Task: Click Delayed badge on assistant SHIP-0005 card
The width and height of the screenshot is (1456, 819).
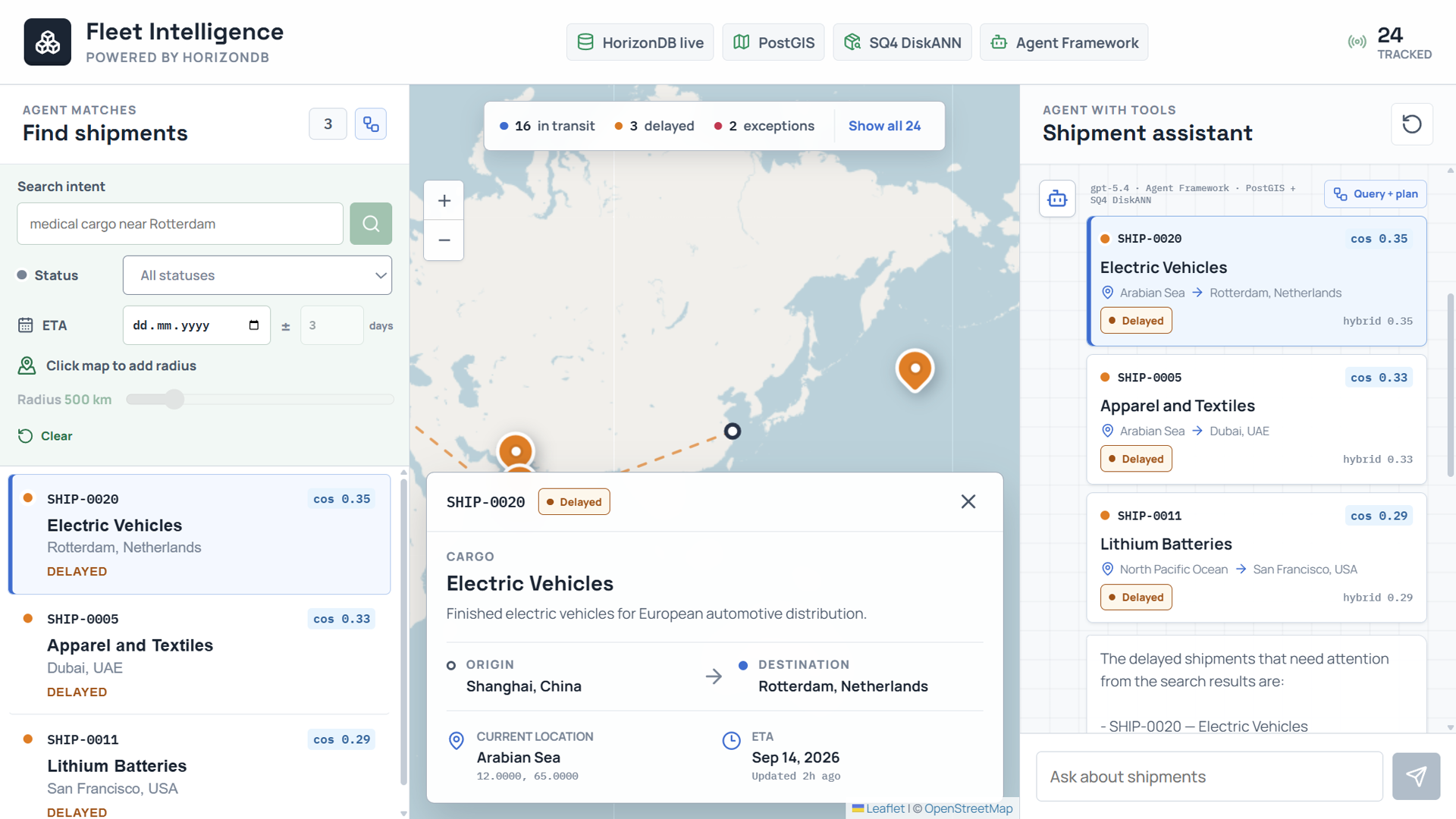Action: point(1136,459)
